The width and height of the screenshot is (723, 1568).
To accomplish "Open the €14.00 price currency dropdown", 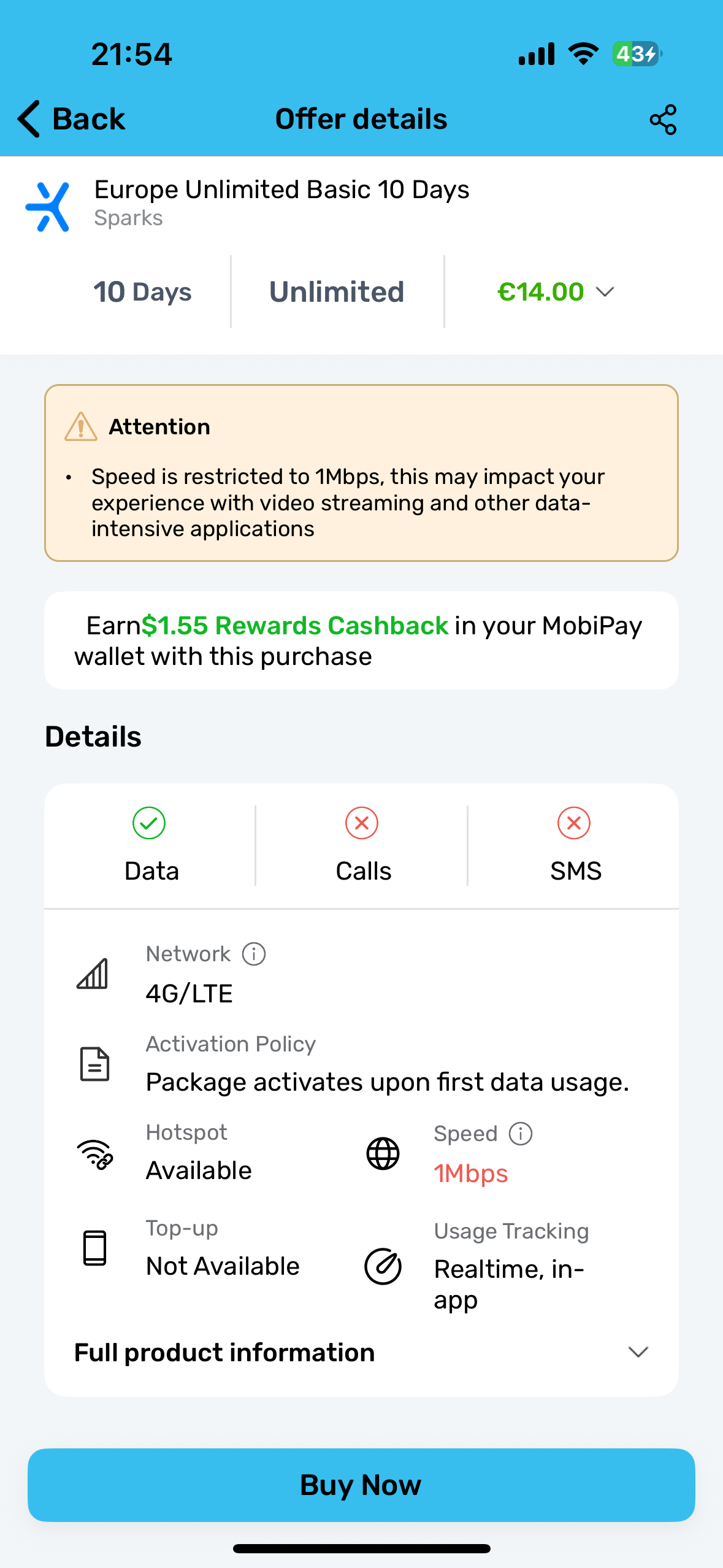I will [556, 292].
